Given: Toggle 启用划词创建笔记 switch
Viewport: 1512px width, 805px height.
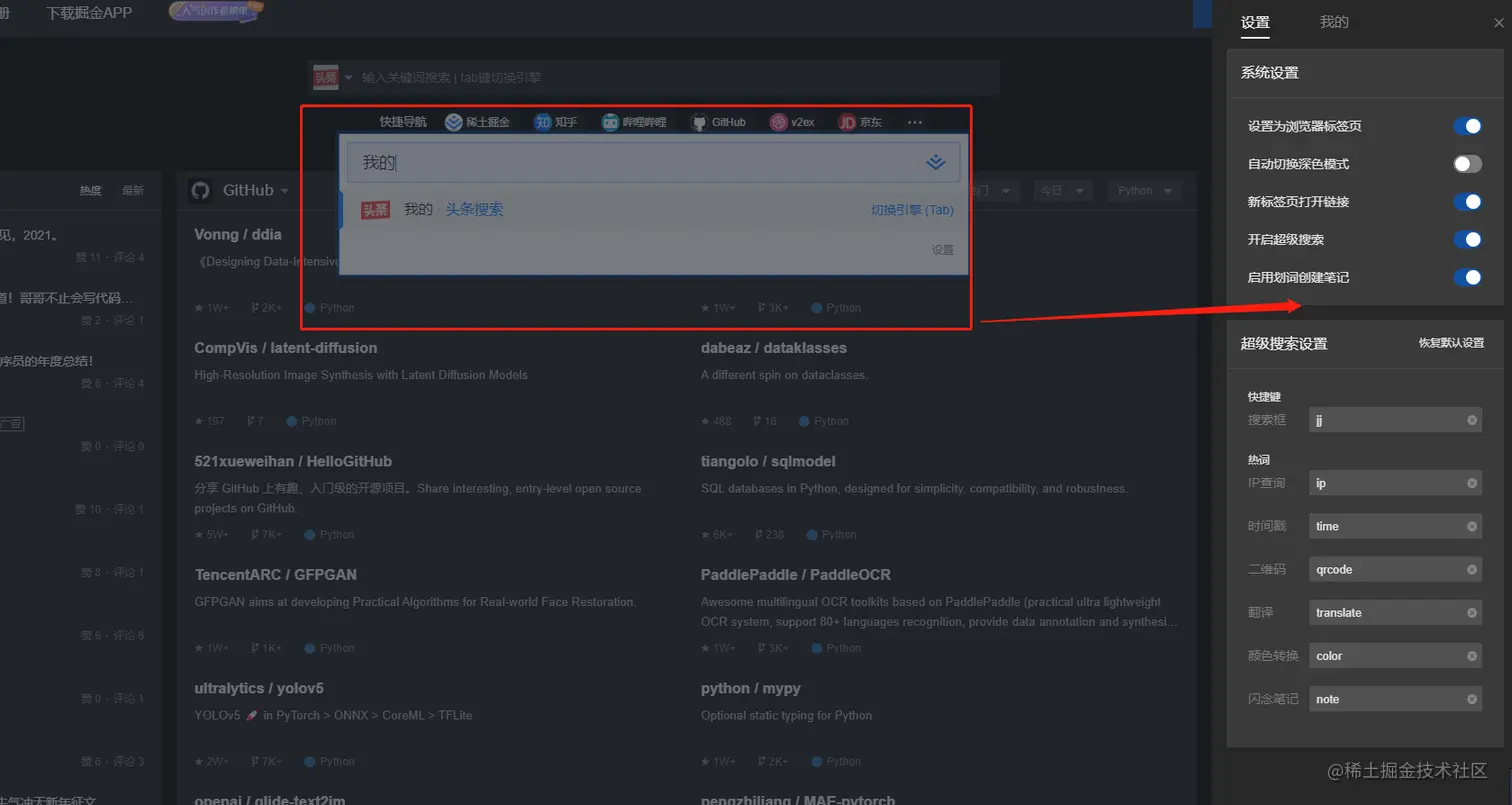Looking at the screenshot, I should pos(1467,277).
